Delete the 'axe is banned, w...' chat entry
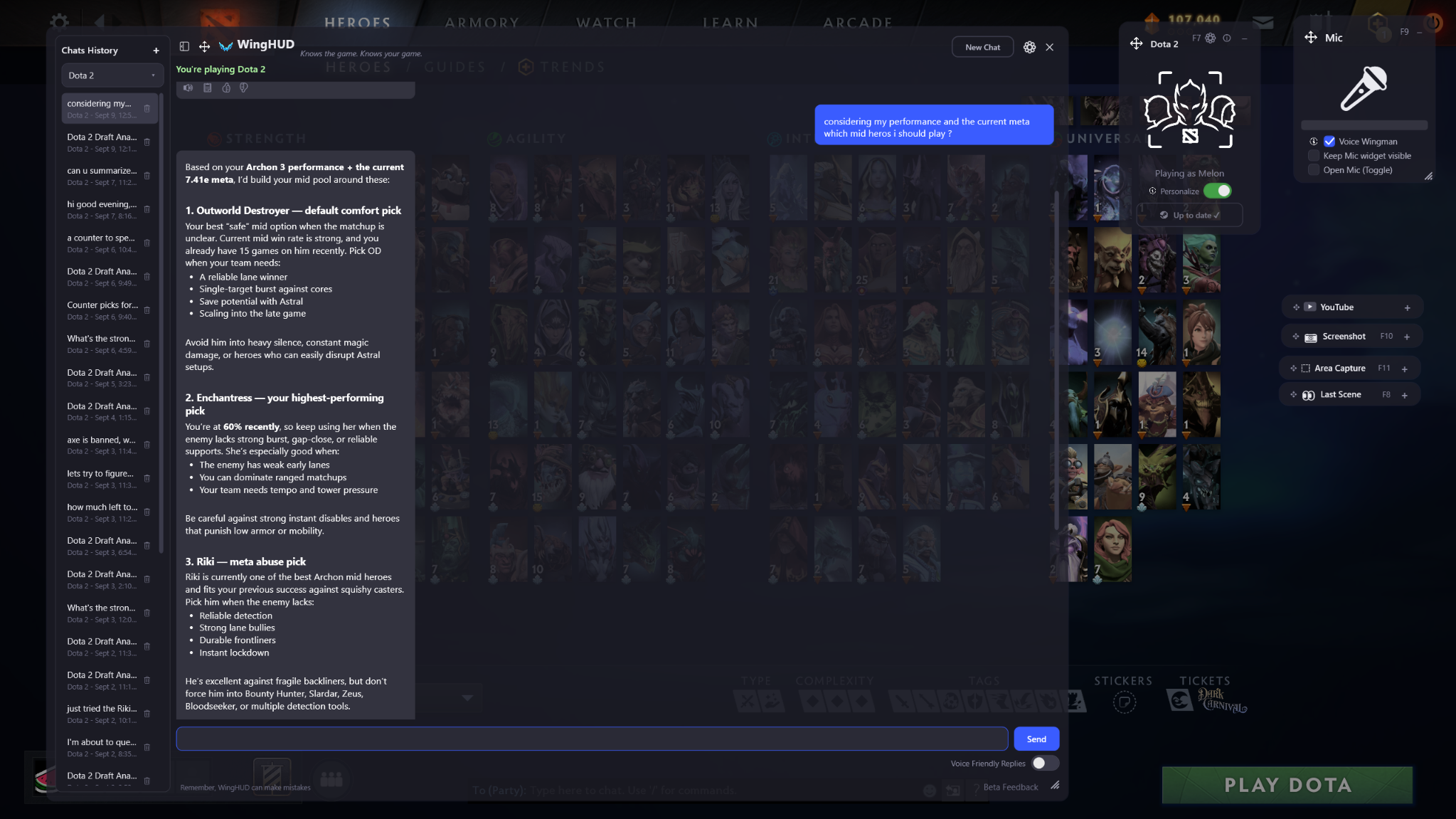 (x=147, y=445)
